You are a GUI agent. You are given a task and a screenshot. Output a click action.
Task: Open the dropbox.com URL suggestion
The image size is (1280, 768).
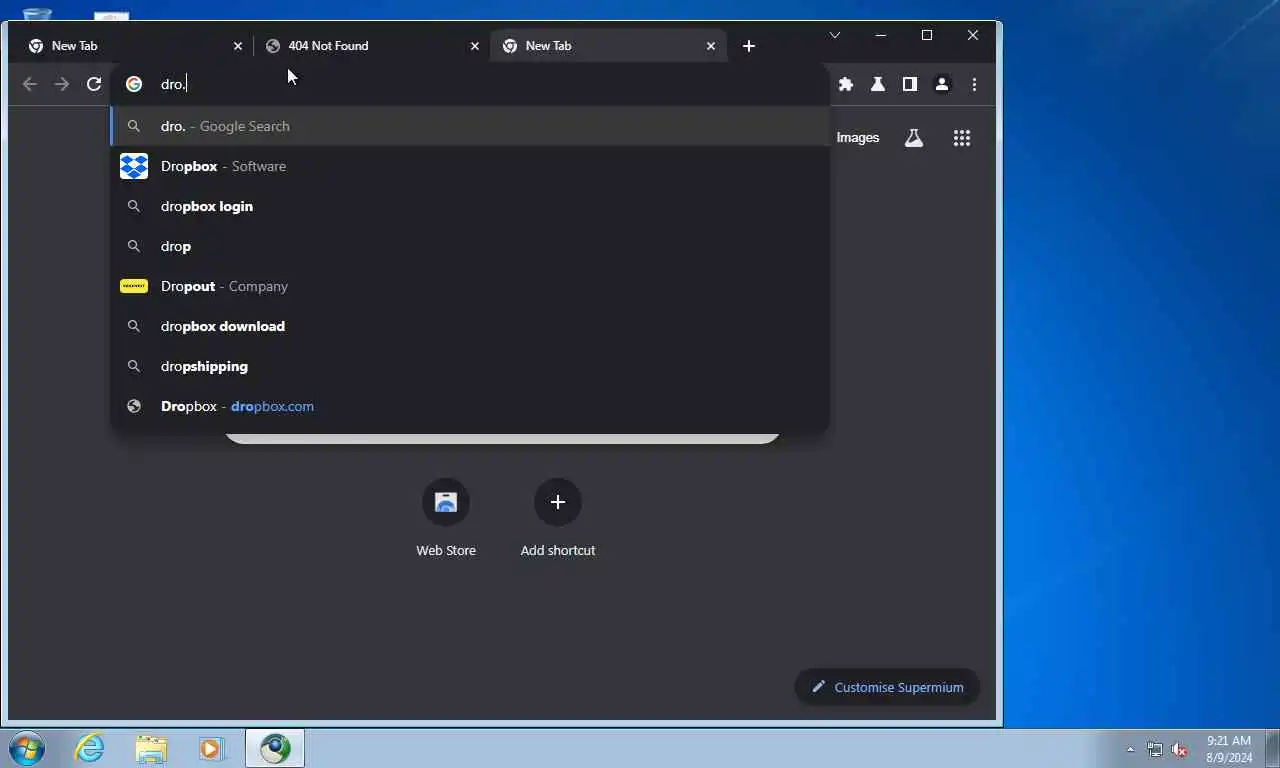point(470,406)
